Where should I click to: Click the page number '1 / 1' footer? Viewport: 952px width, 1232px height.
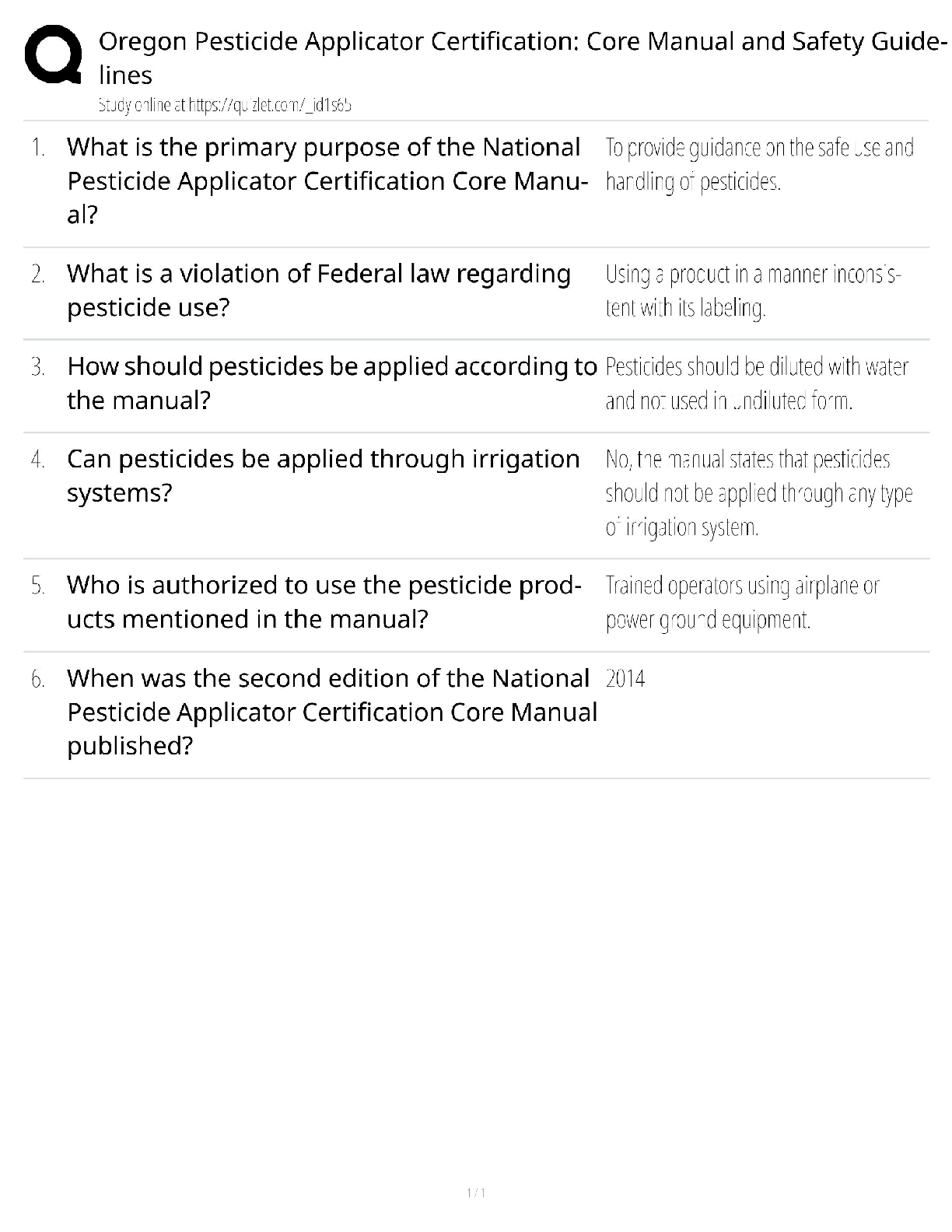point(476,1192)
